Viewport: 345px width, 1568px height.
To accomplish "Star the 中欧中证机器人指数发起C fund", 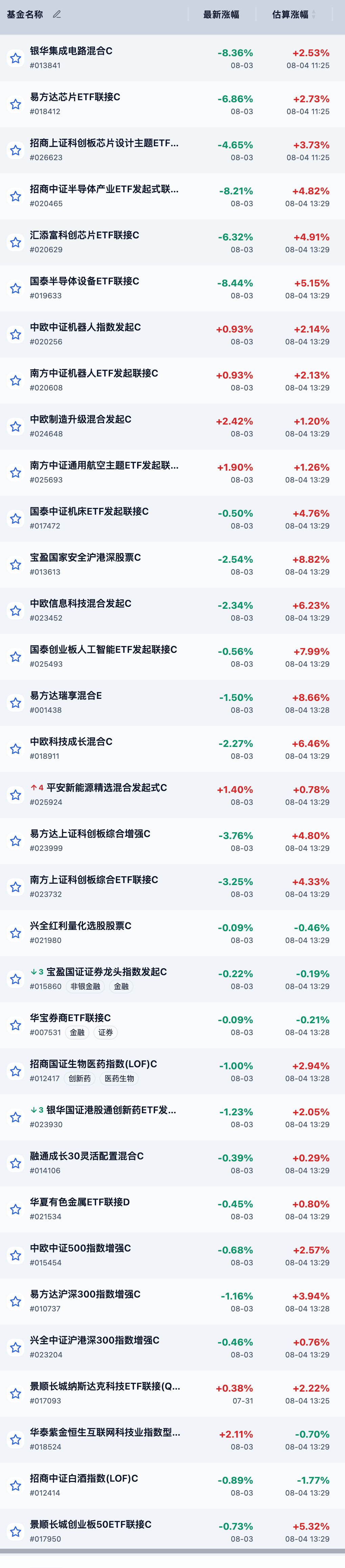I will [x=16, y=335].
